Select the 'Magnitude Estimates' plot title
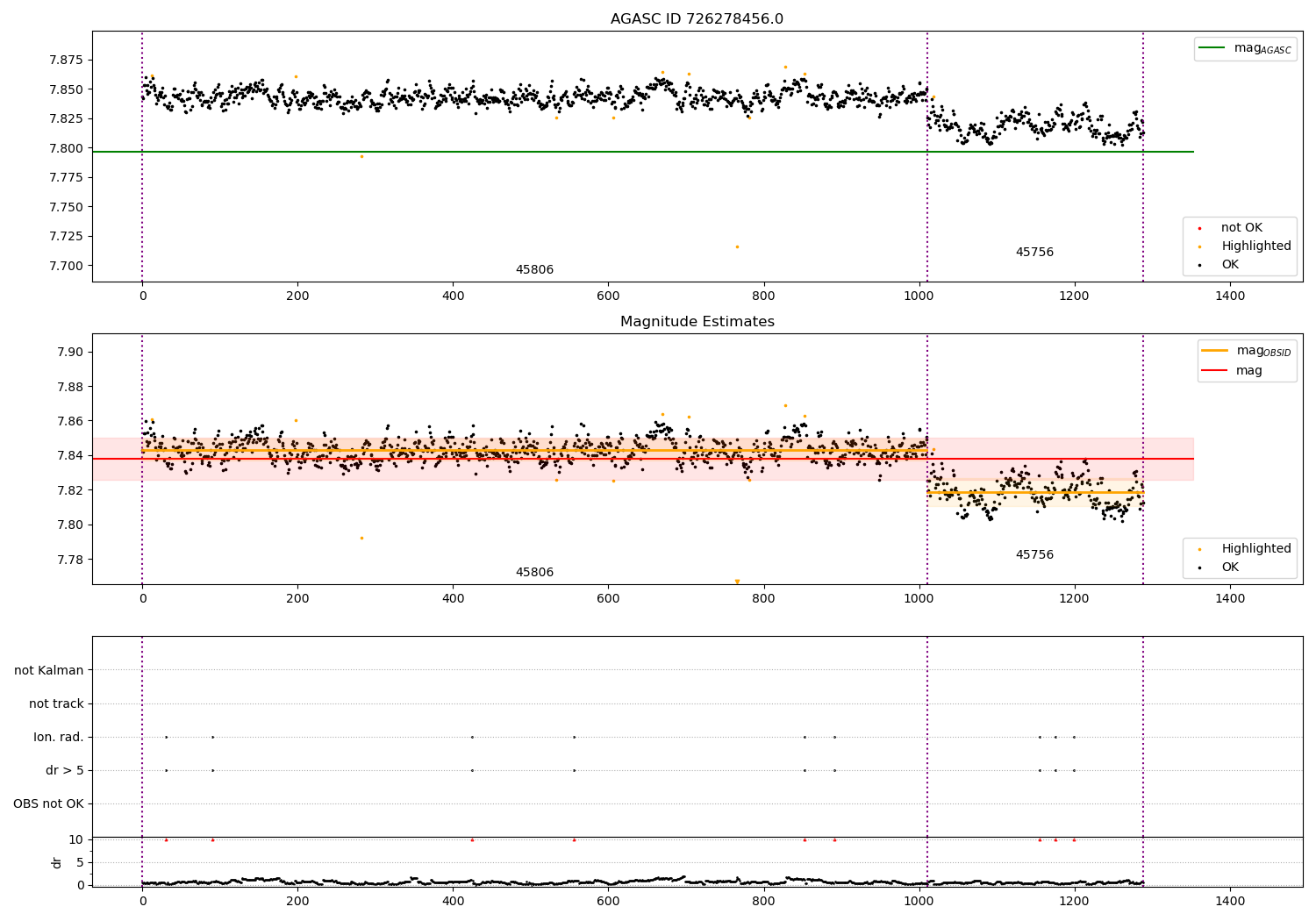1316x921 pixels. (x=697, y=322)
